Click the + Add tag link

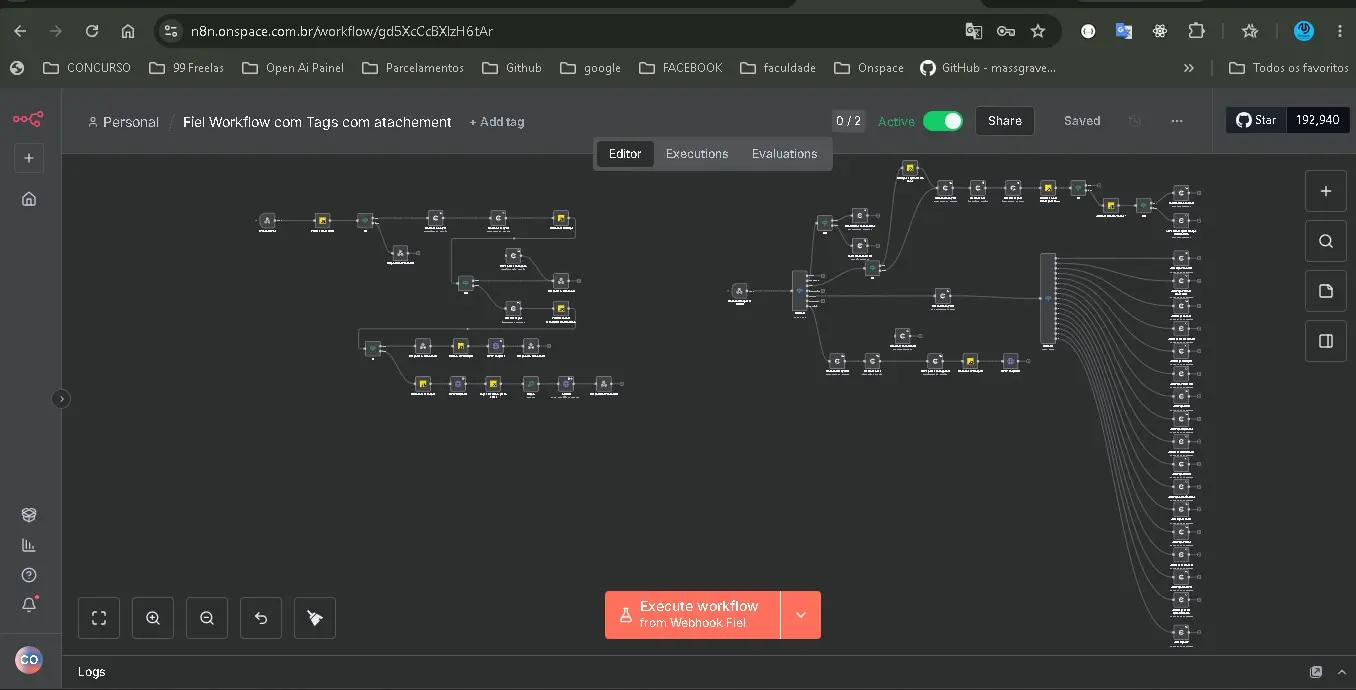[x=497, y=122]
